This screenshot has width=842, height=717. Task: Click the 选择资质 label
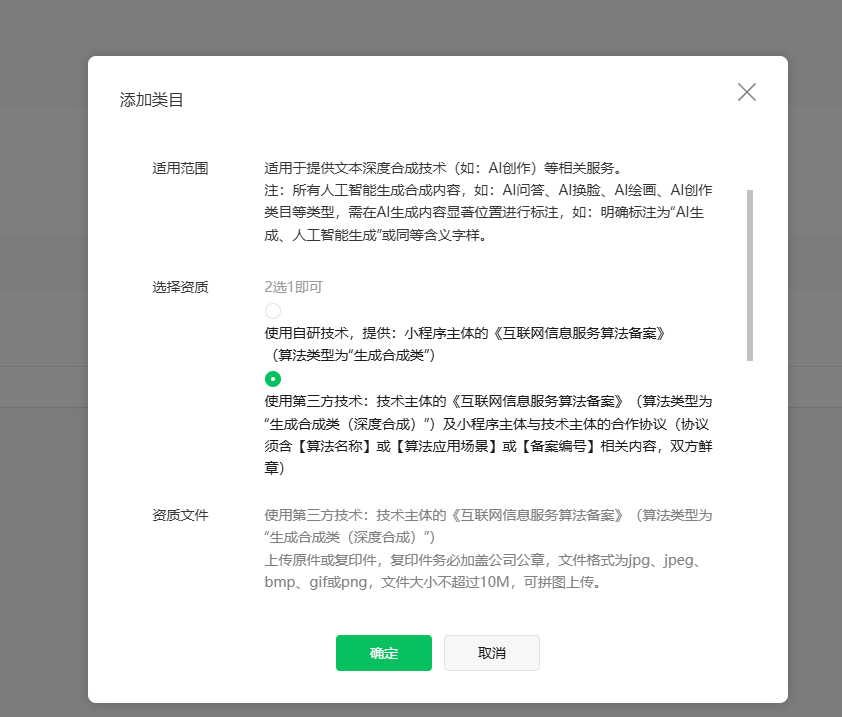180,287
